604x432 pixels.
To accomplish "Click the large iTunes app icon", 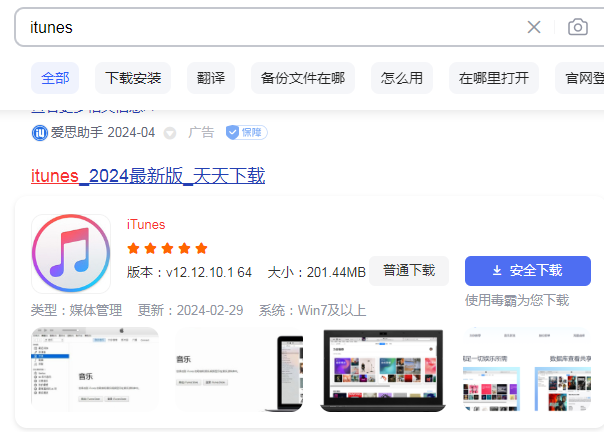I will tap(71, 253).
